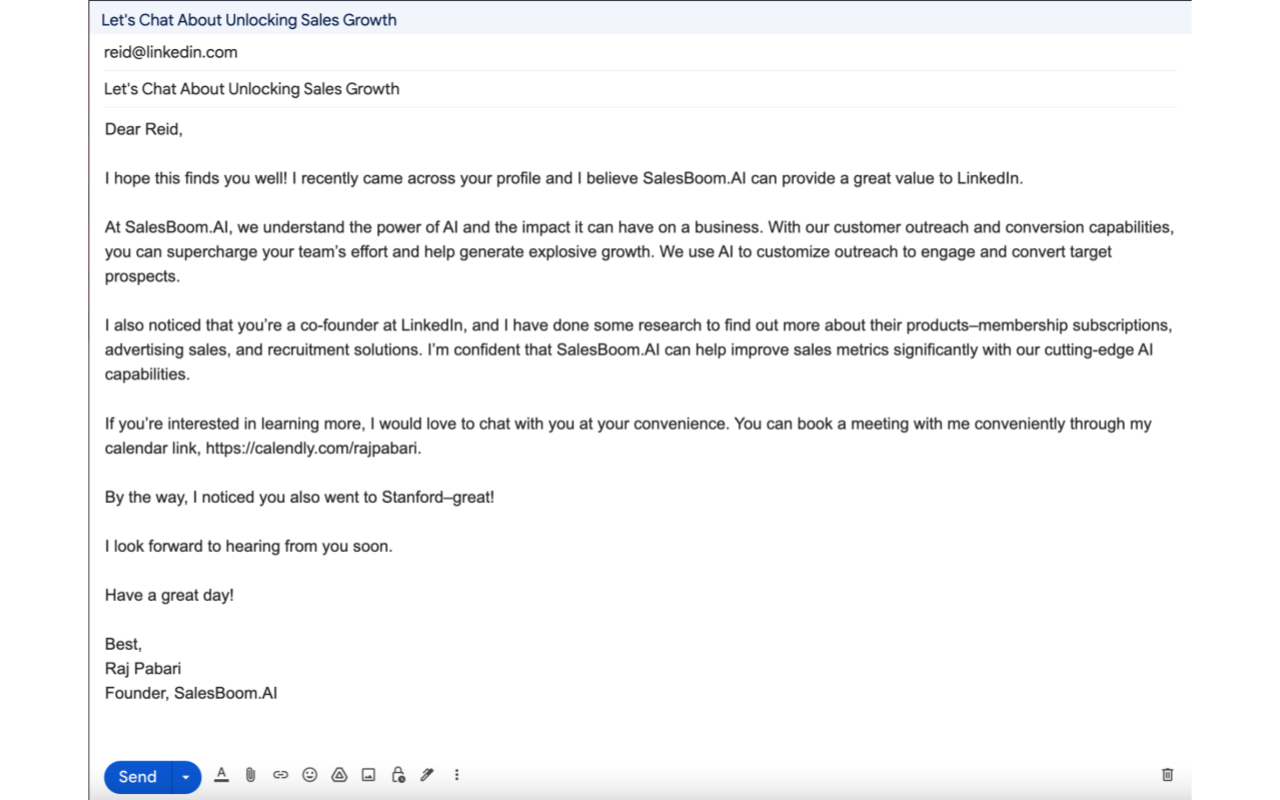The image size is (1280, 800).
Task: Click the "Founder, SalesBoom.AI" signature line
Action: 191,692
